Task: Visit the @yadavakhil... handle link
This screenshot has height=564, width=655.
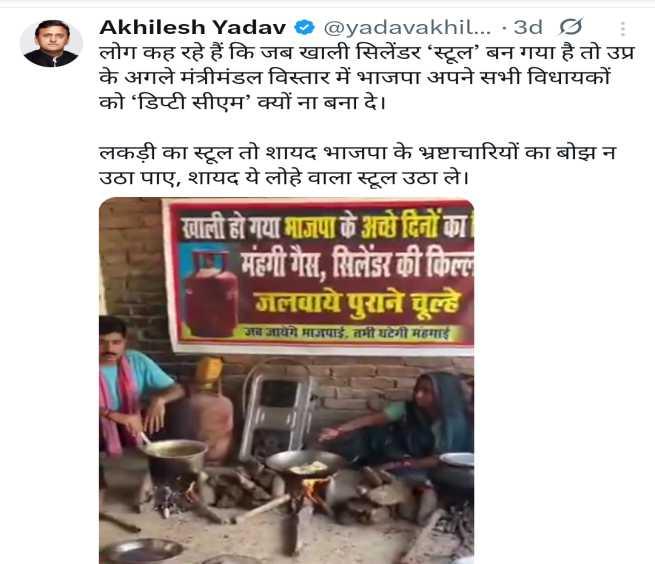Action: click(407, 28)
